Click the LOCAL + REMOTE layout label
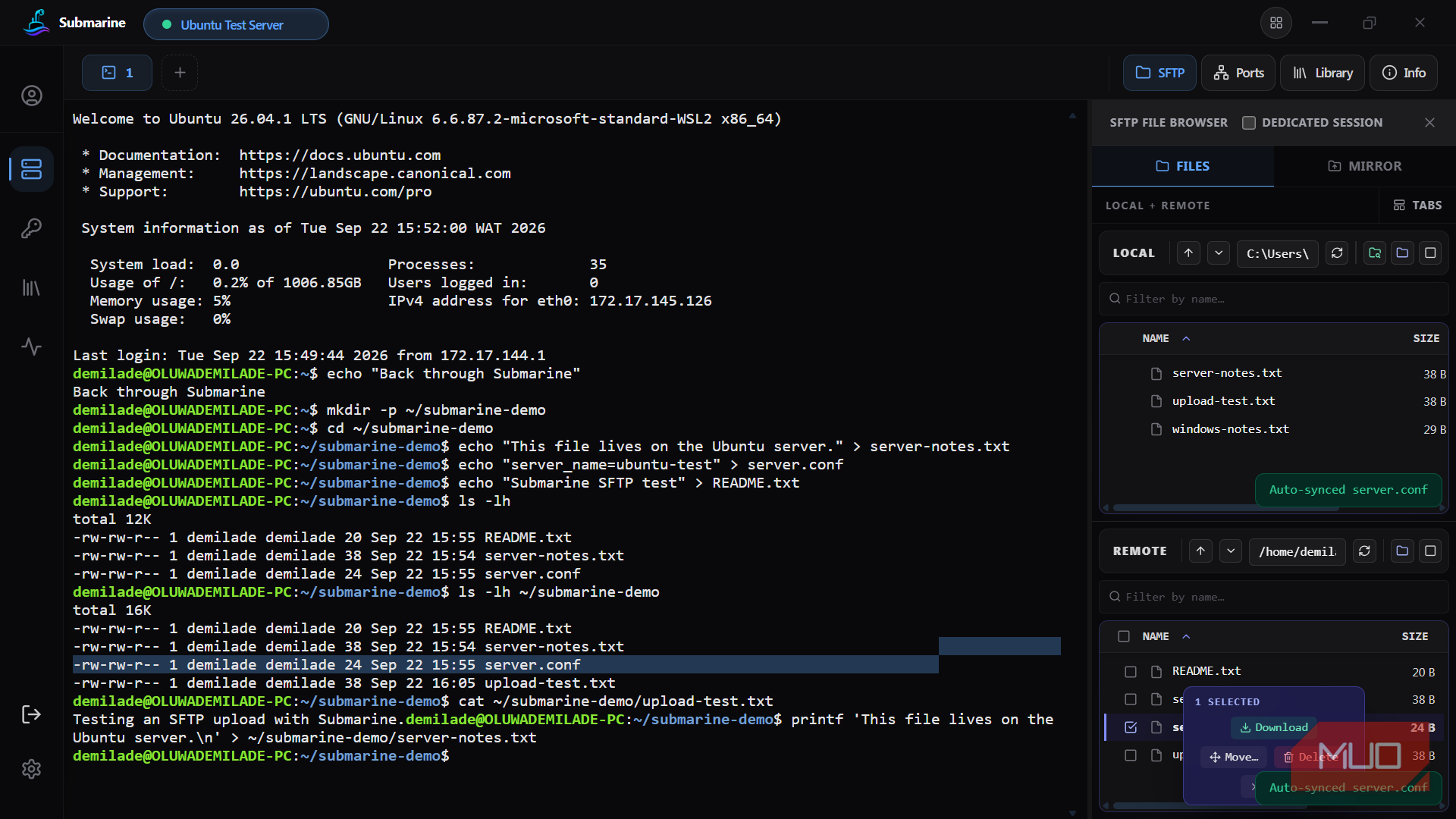Viewport: 1456px width, 819px height. click(1158, 206)
